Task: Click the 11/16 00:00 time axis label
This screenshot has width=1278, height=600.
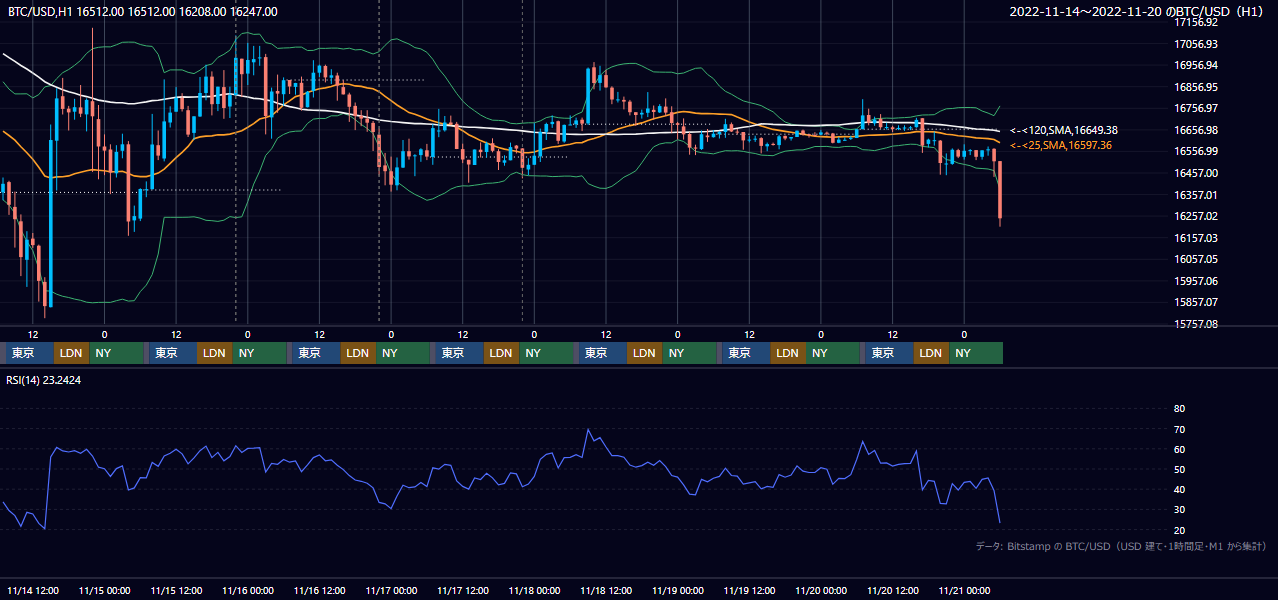Action: pyautogui.click(x=248, y=591)
